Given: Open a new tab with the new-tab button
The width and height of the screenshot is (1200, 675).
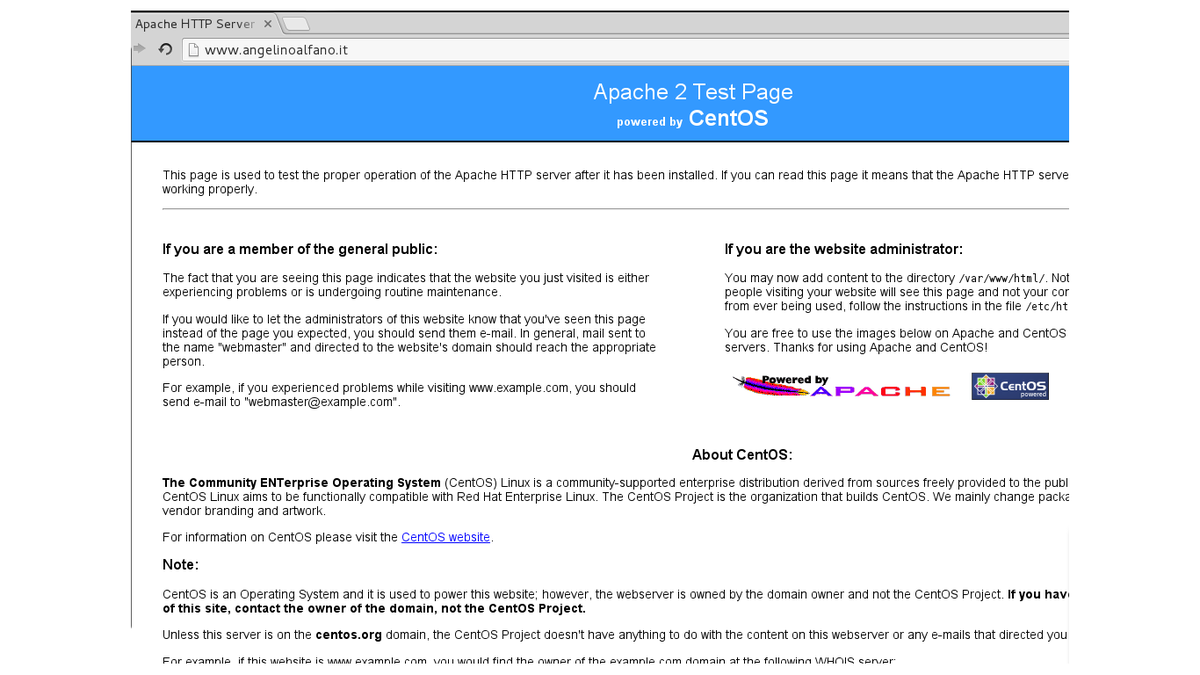Looking at the screenshot, I should pos(296,24).
